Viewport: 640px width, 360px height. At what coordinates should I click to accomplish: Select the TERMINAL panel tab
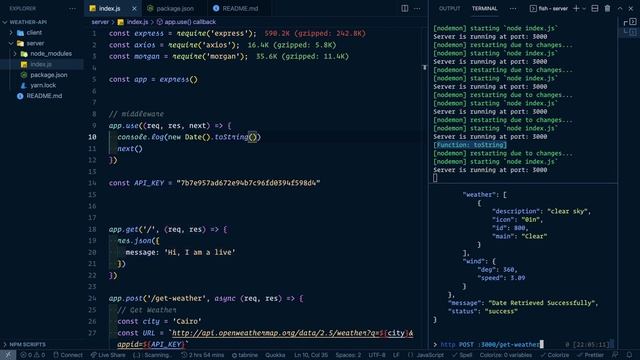click(x=484, y=8)
